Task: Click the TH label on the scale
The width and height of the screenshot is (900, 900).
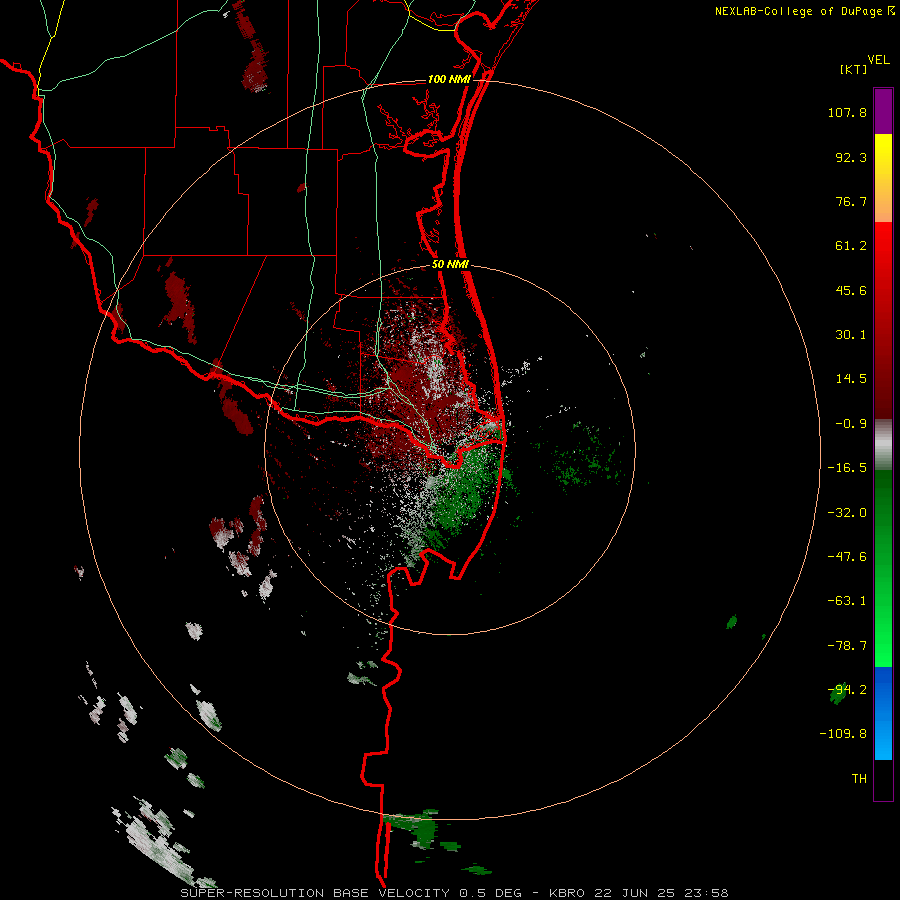Action: 859,779
